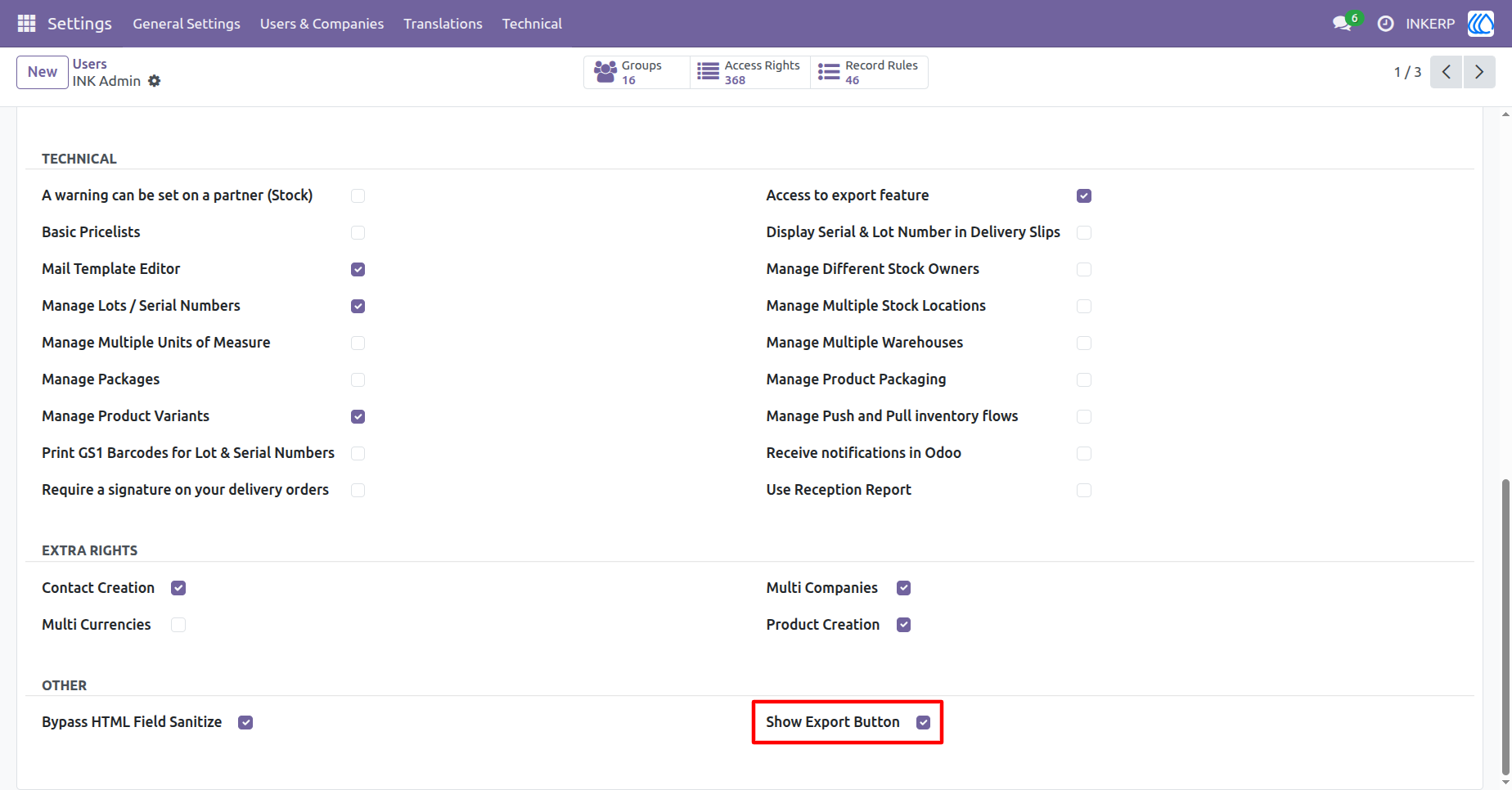
Task: Uncheck Product Creation checkbox
Action: [x=903, y=625]
